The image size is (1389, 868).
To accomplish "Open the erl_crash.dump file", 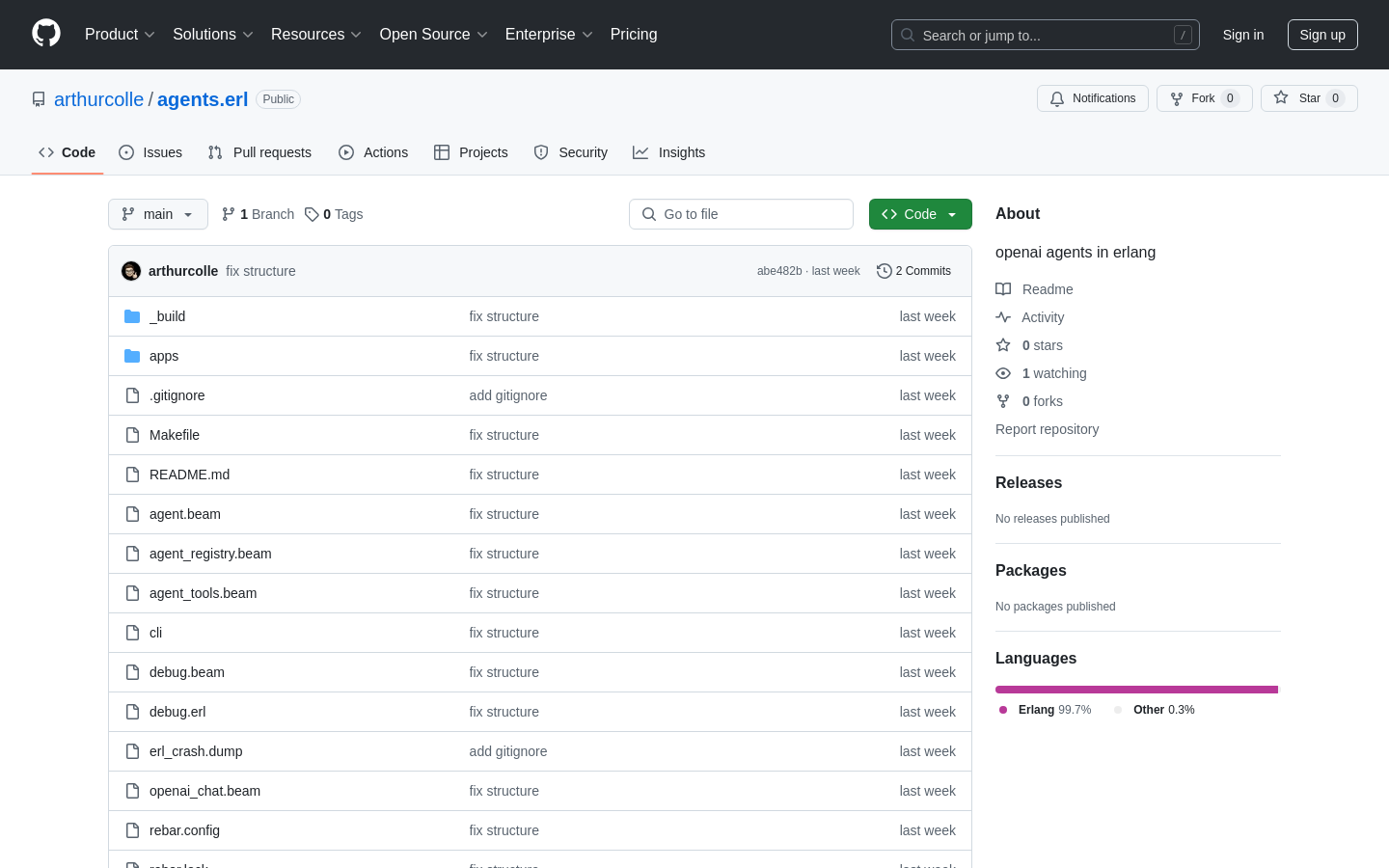I will click(196, 751).
